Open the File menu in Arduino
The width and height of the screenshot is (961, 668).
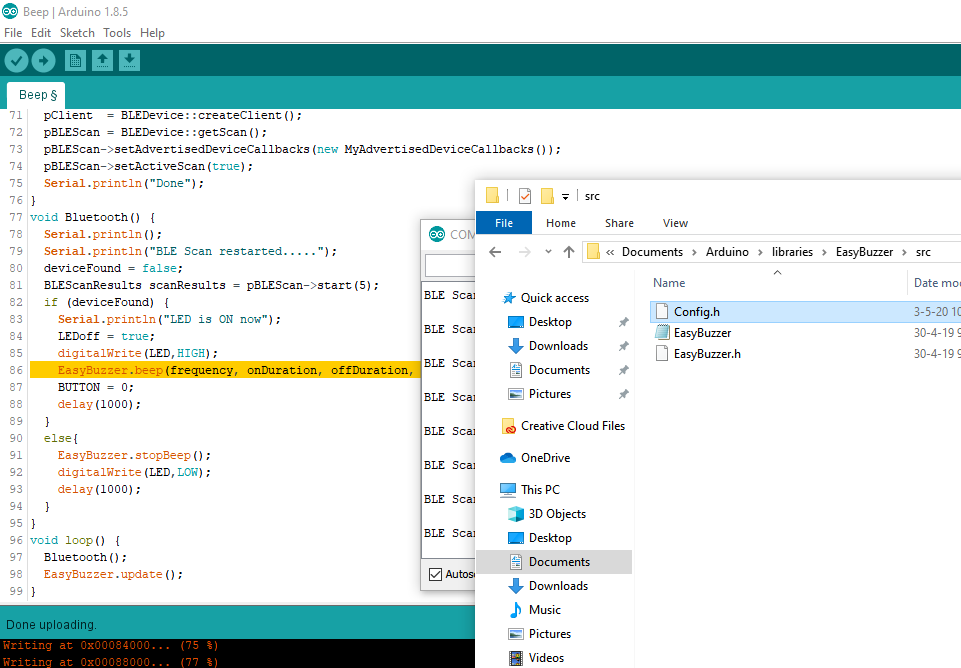click(x=13, y=33)
